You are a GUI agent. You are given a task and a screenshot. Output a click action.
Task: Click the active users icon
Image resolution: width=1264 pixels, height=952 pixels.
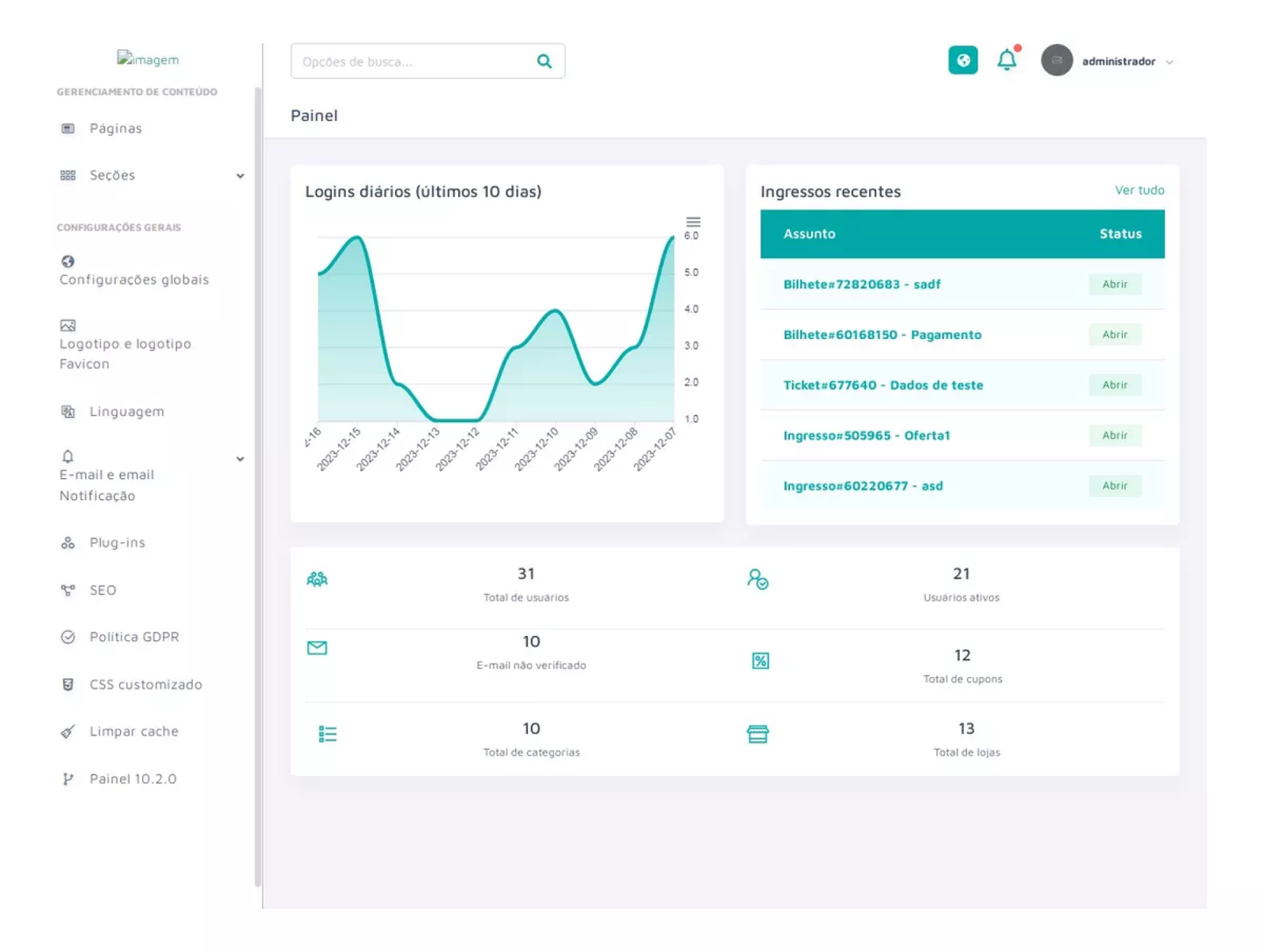[x=758, y=579]
